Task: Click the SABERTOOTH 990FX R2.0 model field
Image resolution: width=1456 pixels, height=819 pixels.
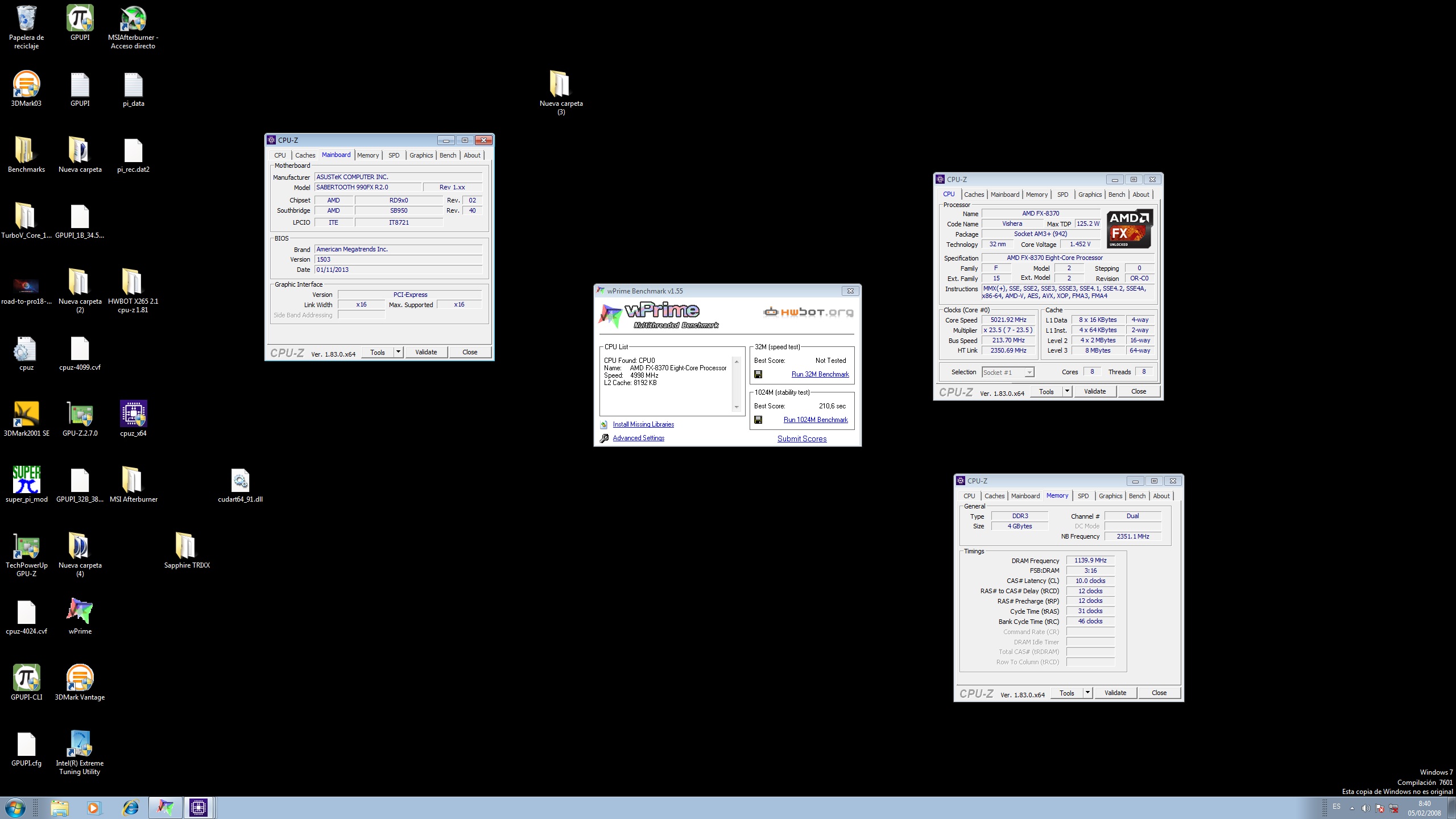Action: tap(369, 187)
